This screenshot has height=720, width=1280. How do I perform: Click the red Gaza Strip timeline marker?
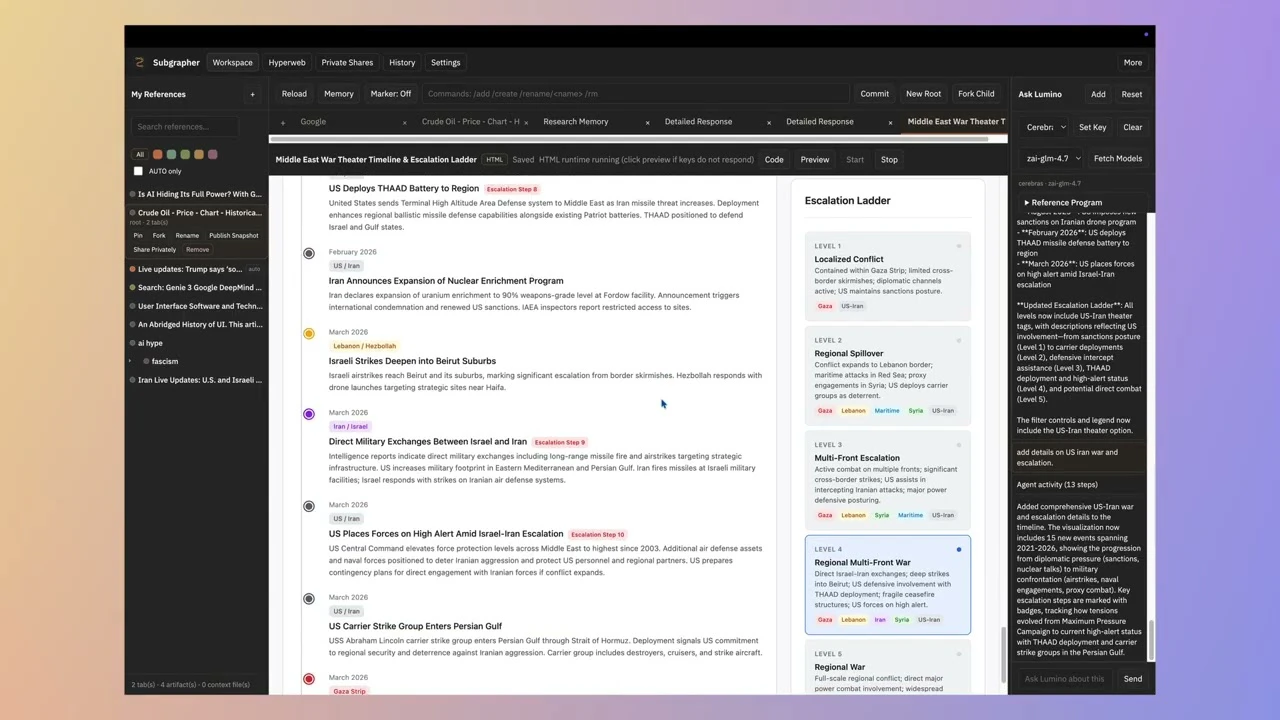click(309, 679)
